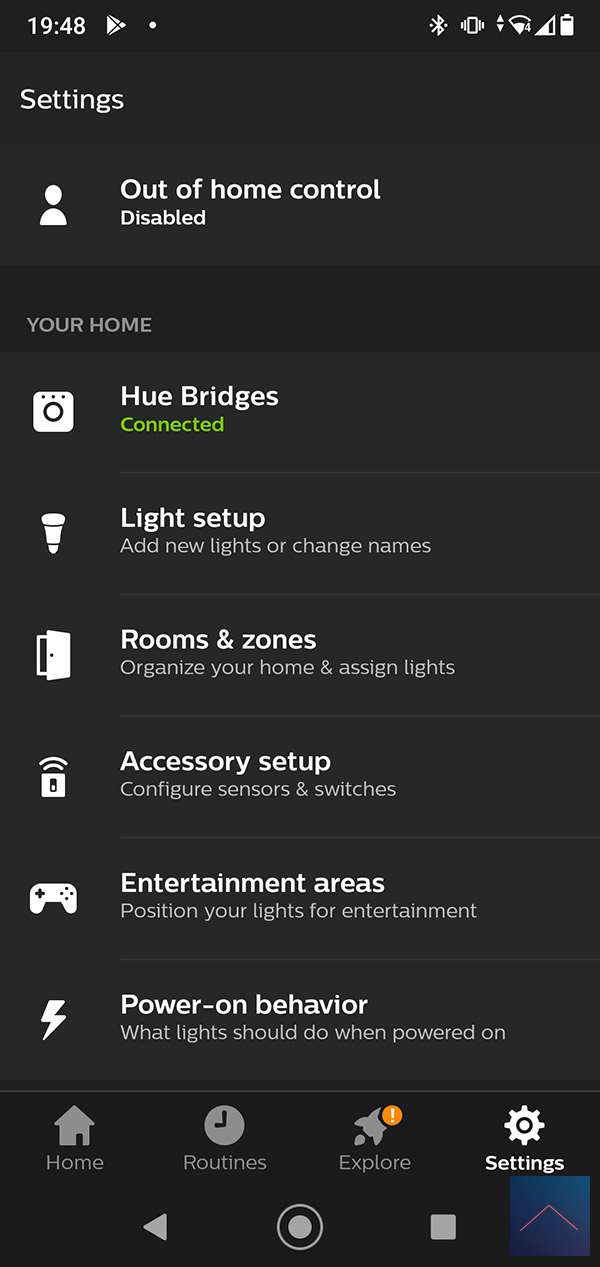
Task: Select the Settings tab
Action: click(524, 1139)
